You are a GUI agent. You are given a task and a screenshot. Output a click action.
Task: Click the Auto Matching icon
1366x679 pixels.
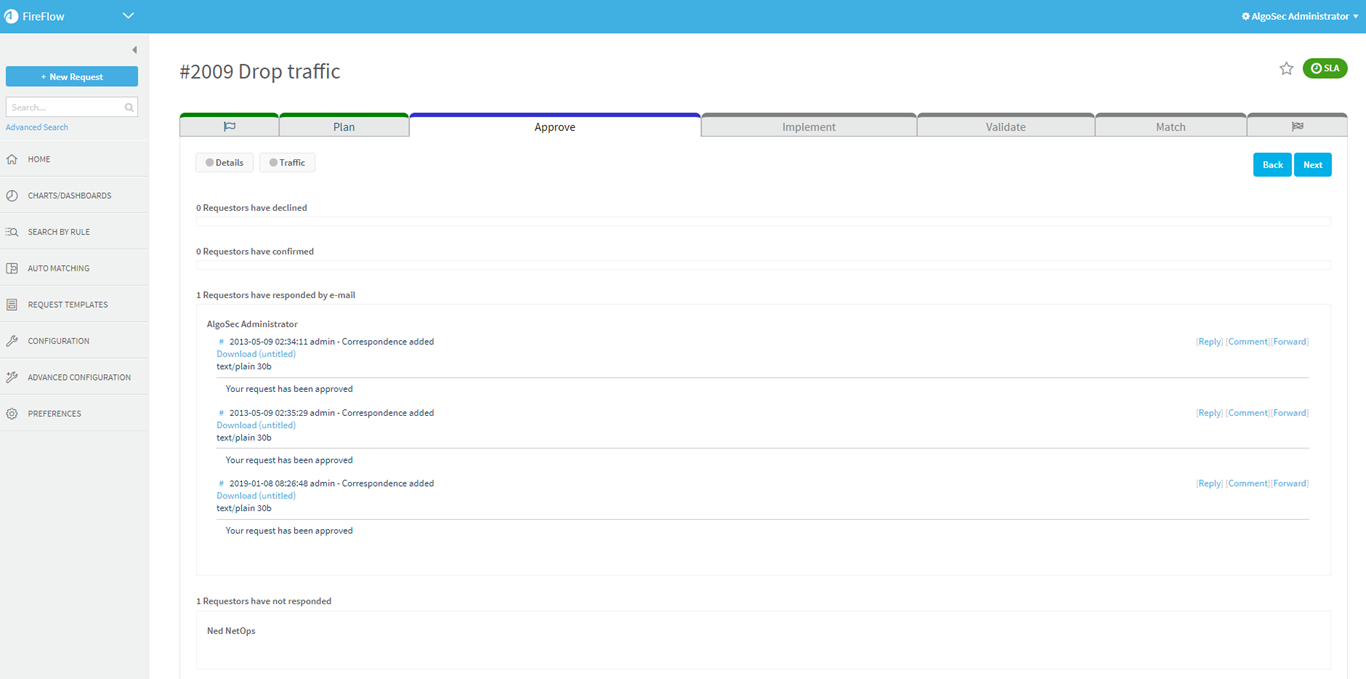point(12,269)
